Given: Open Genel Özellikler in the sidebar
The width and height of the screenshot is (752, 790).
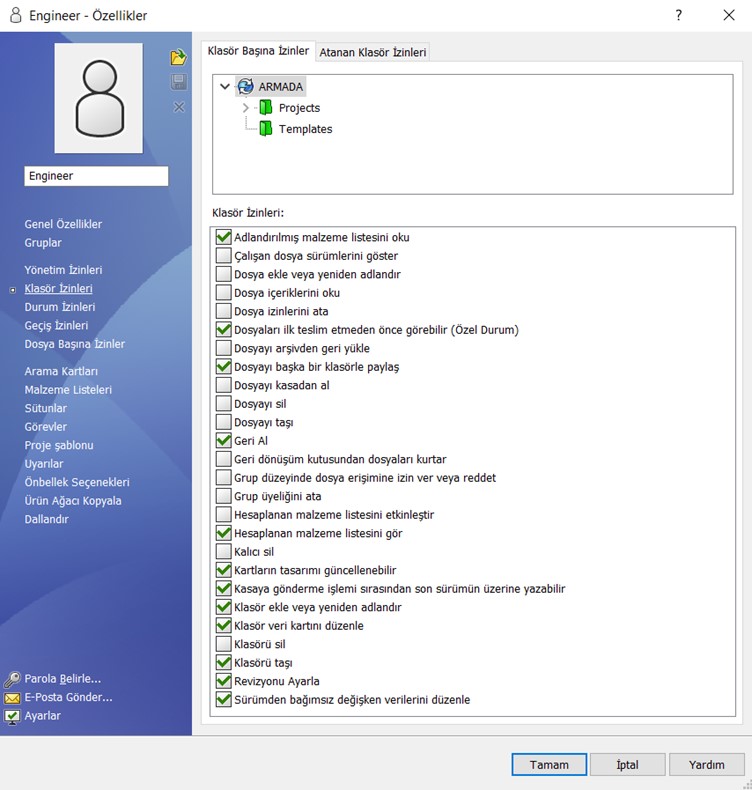Looking at the screenshot, I should coord(63,224).
